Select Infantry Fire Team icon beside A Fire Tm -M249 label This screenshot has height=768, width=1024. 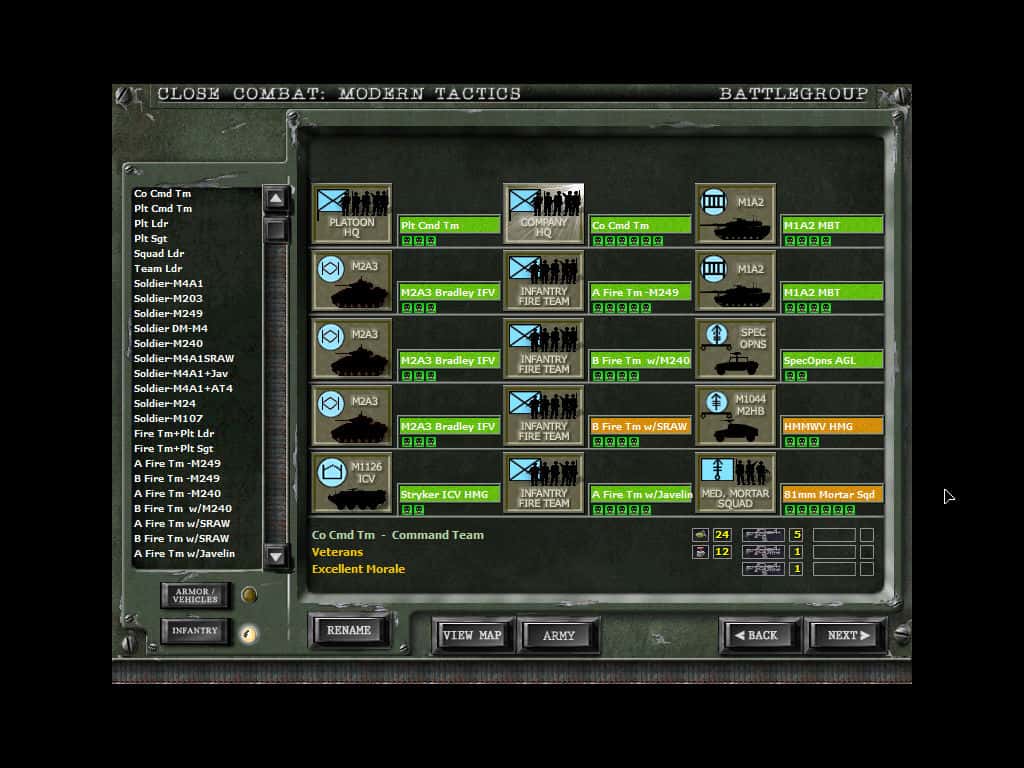point(543,281)
